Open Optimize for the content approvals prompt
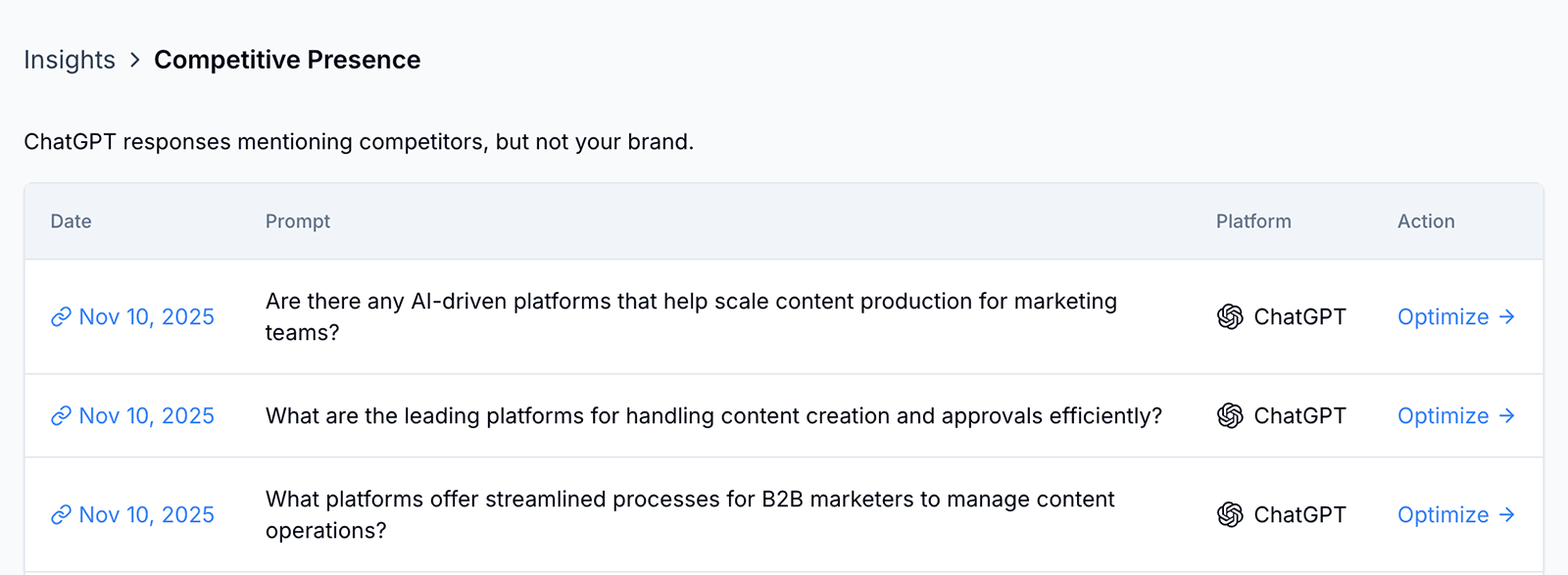This screenshot has width=1568, height=575. (1444, 416)
